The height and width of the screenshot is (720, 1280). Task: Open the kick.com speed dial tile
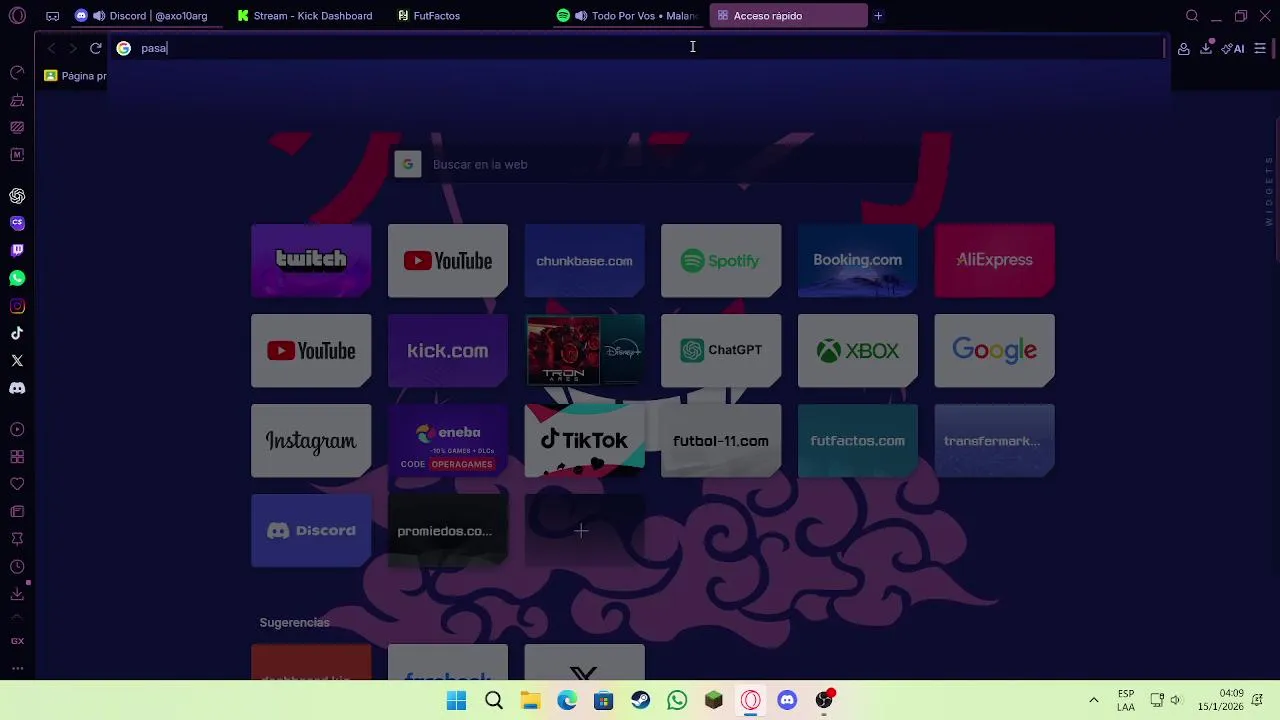[x=447, y=351]
